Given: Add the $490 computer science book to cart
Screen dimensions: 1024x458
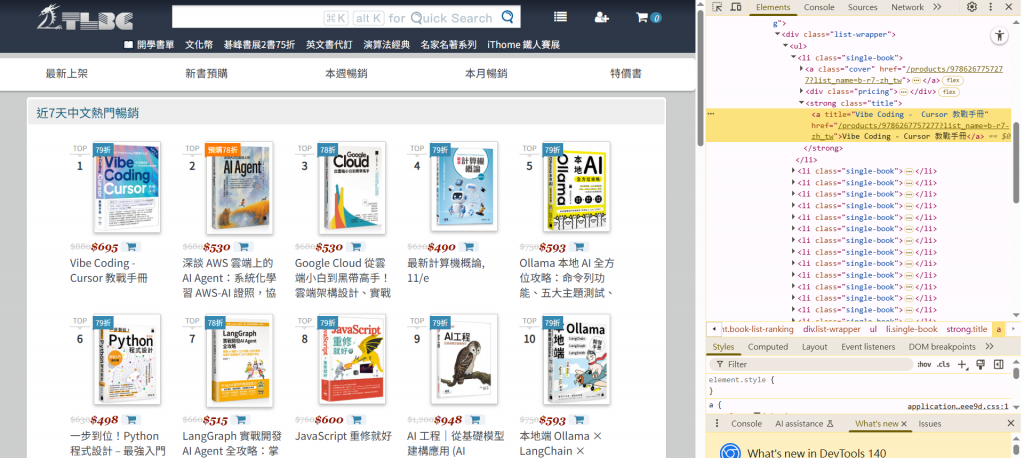Looking at the screenshot, I should tap(468, 247).
